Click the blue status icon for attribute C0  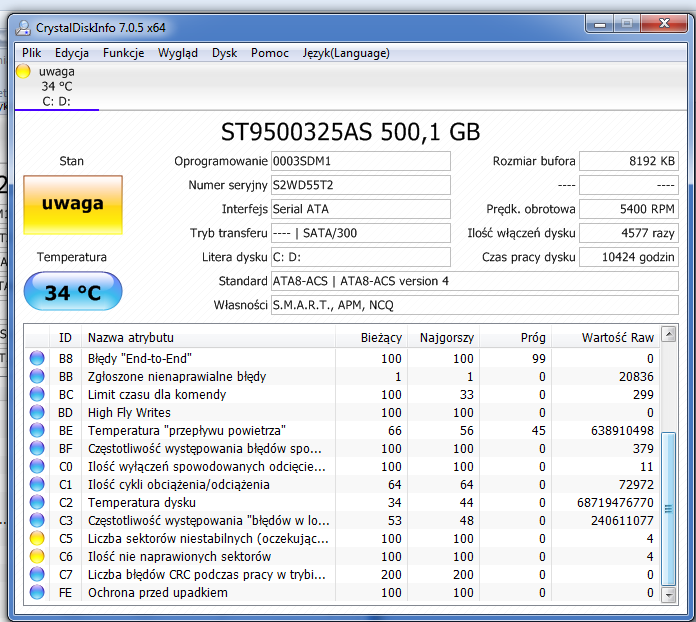[37, 466]
